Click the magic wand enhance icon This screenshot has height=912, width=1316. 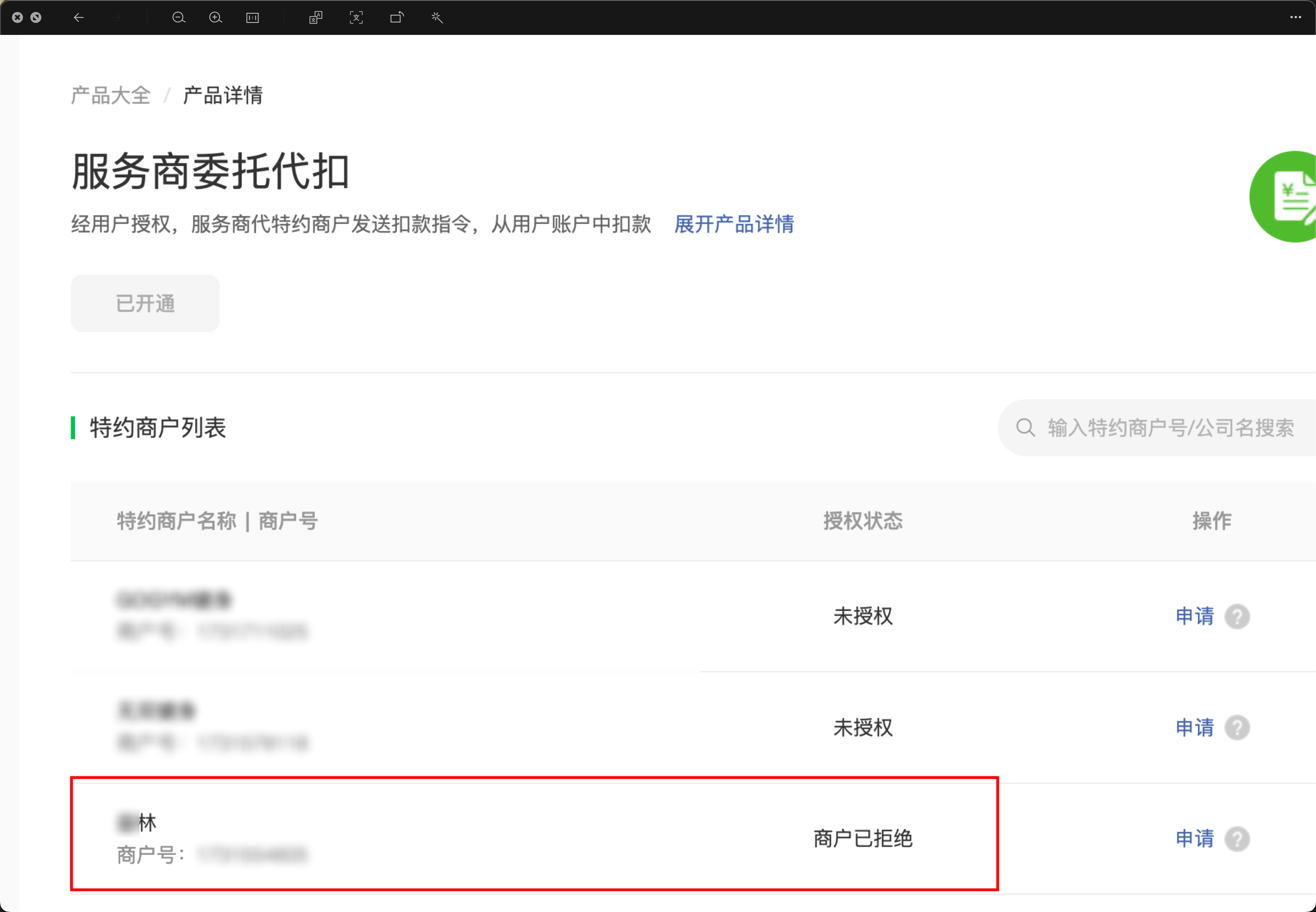point(437,18)
